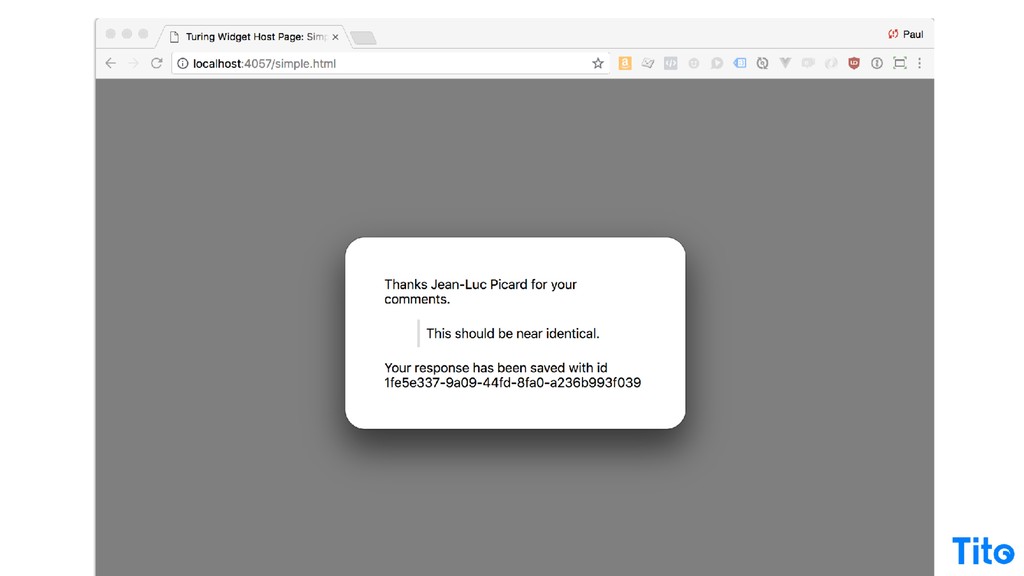This screenshot has width=1024, height=576.
Task: Click the browser forward arrow
Action: [x=133, y=63]
